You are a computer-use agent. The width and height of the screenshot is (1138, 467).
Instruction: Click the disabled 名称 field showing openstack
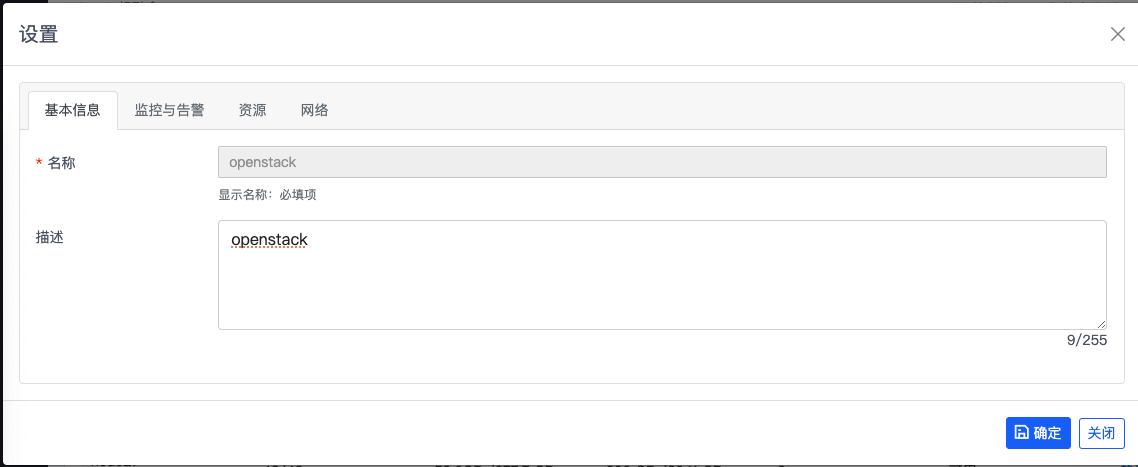[x=662, y=162]
